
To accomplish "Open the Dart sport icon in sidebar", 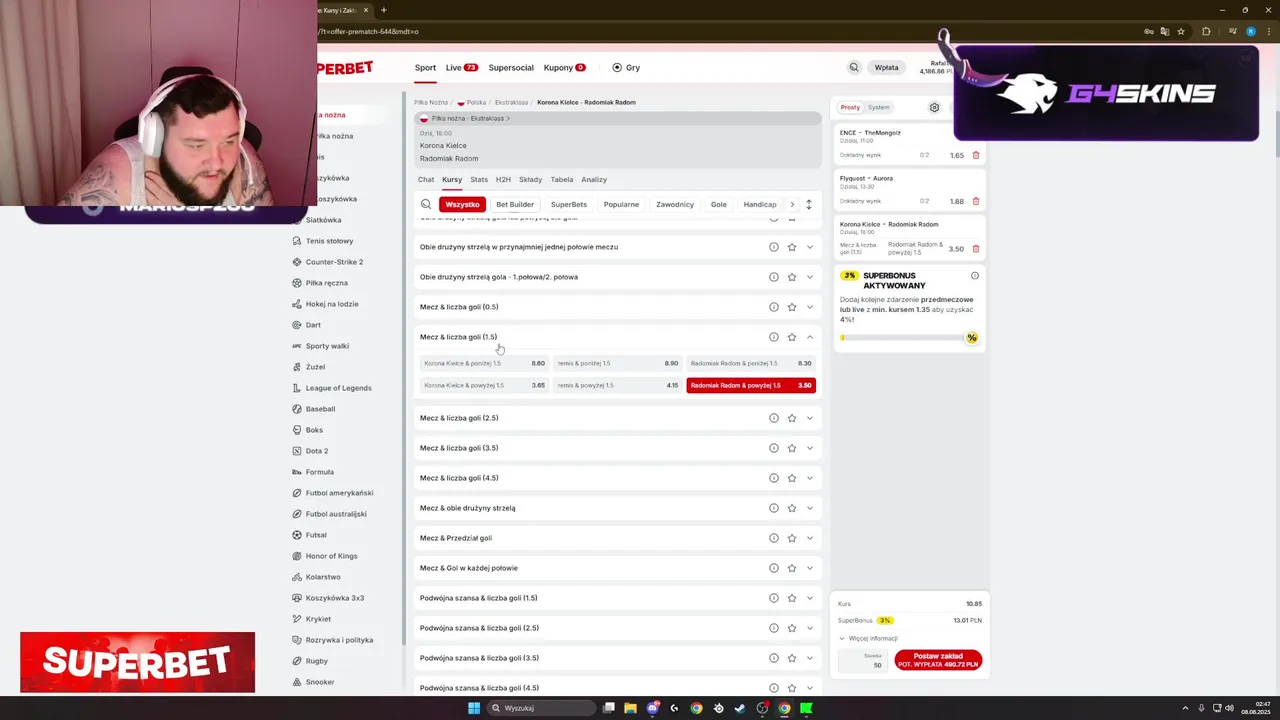I will tap(297, 325).
